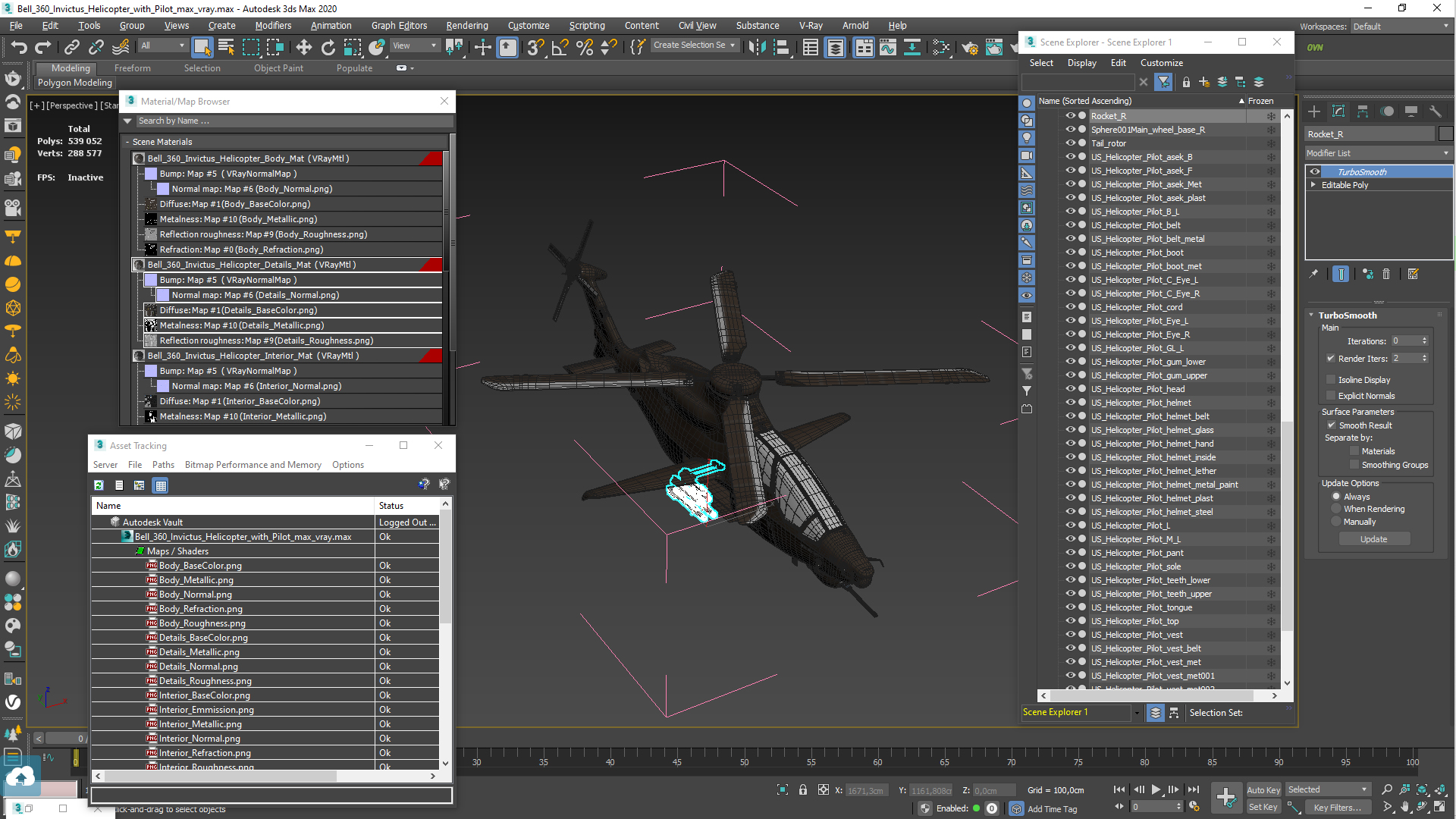
Task: Open the Scene Explorer 1 name dropdown
Action: 1137,713
